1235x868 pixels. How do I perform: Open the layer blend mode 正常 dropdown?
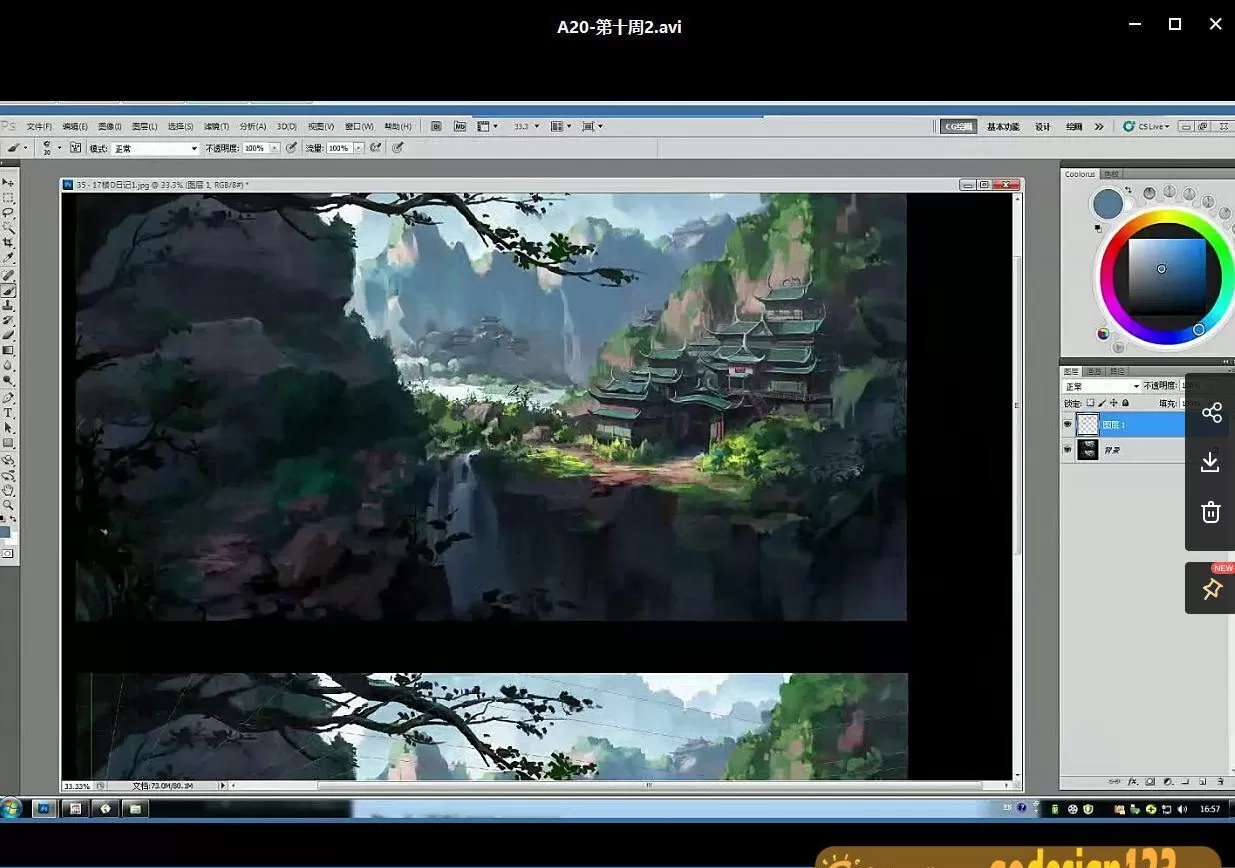(1102, 386)
